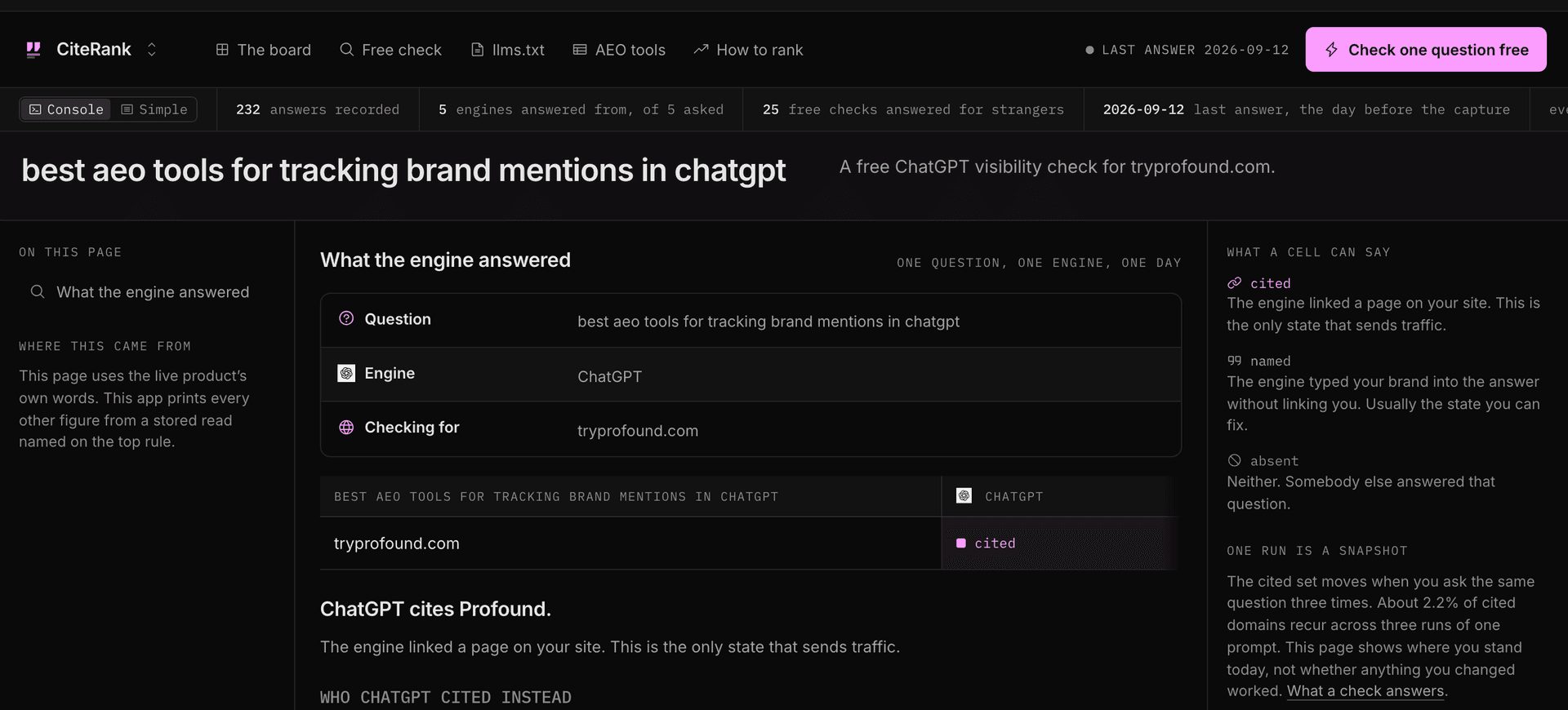Switch to Console view
Screen dimensions: 1568x710
pos(66,109)
